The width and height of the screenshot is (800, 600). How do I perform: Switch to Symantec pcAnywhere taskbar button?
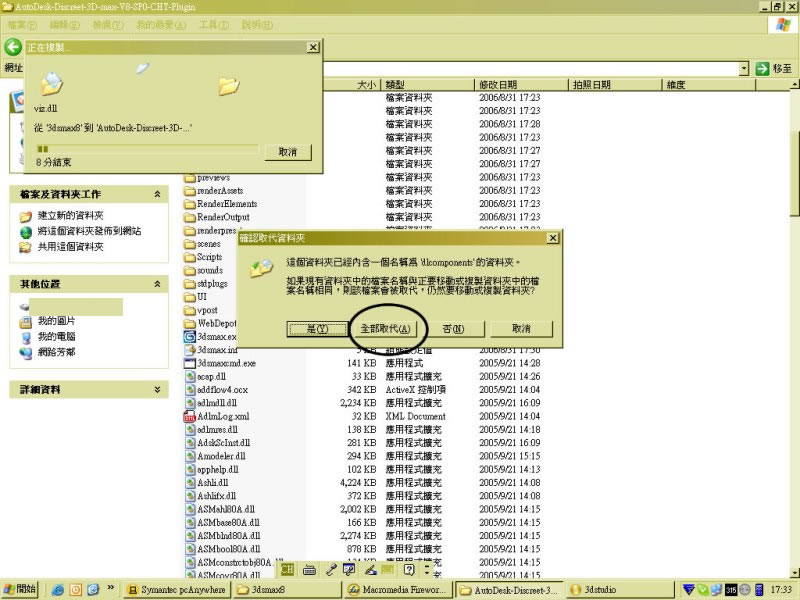177,590
